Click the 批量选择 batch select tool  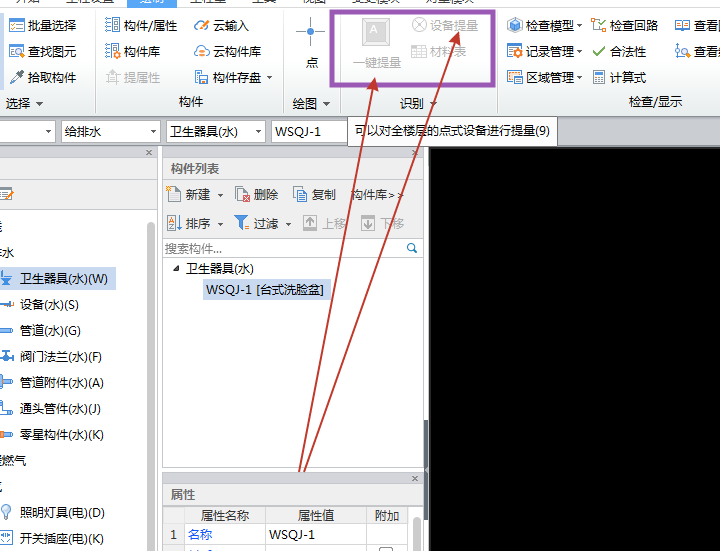42,25
